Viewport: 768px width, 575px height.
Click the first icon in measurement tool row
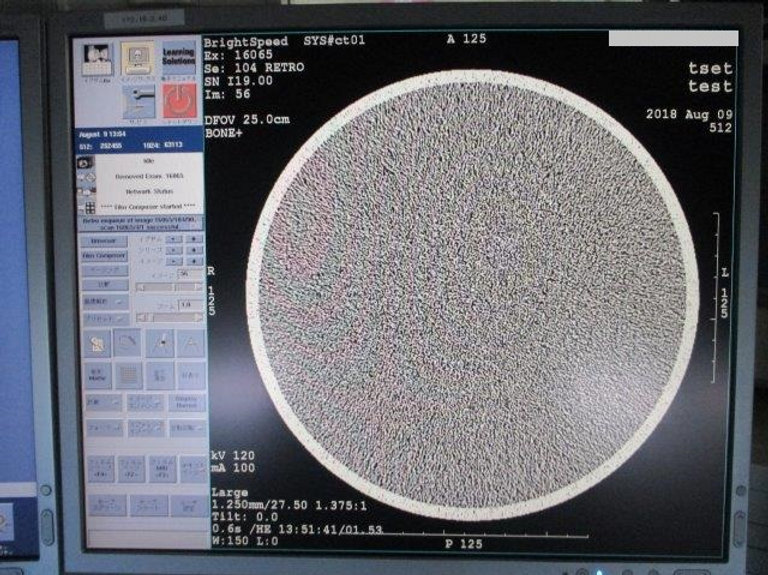coord(97,343)
